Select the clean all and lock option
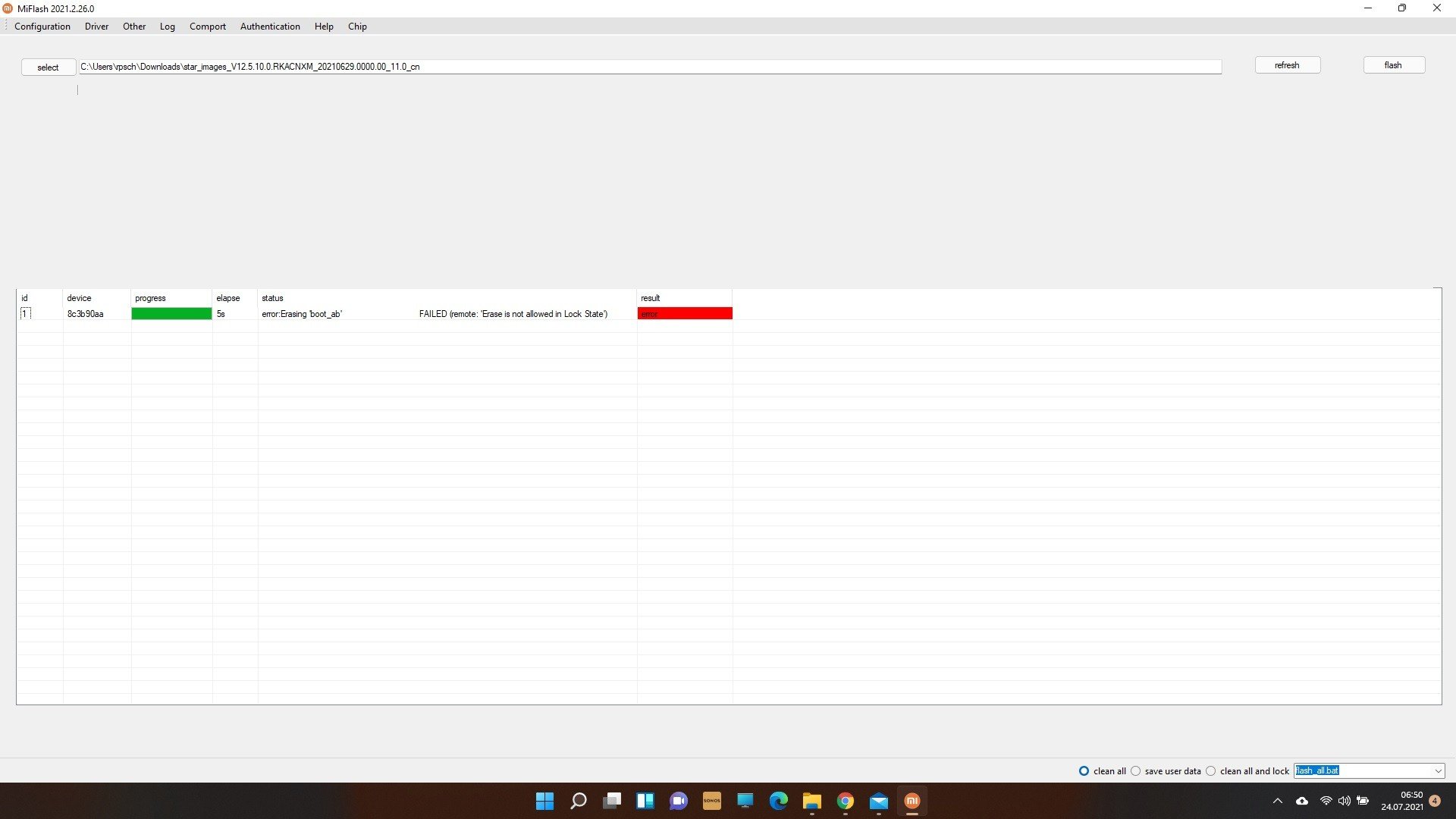This screenshot has height=819, width=1456. (x=1211, y=770)
